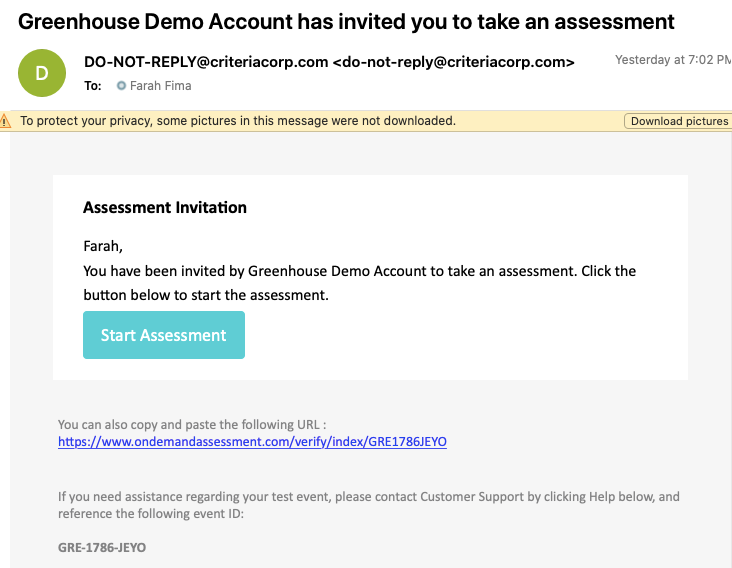Image resolution: width=732 pixels, height=568 pixels.
Task: Click the Download pictures button
Action: click(x=678, y=121)
